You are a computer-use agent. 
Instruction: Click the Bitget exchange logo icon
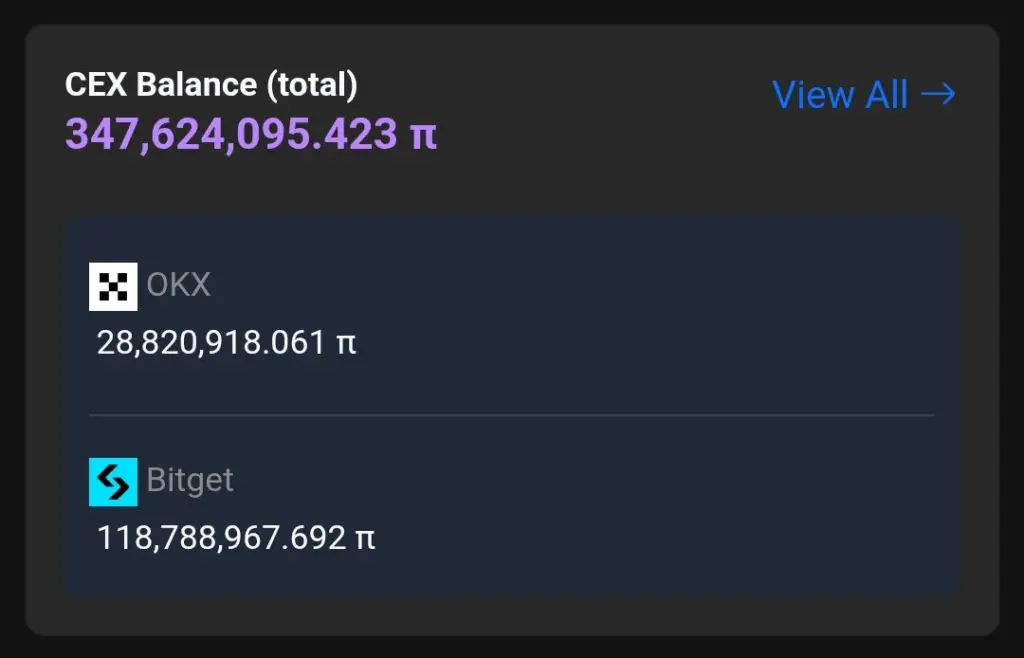click(113, 482)
